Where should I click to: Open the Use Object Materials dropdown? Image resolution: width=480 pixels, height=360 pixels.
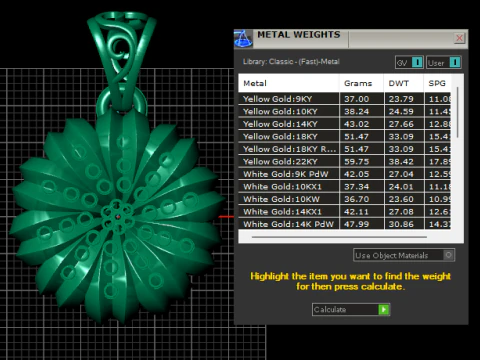(404, 255)
